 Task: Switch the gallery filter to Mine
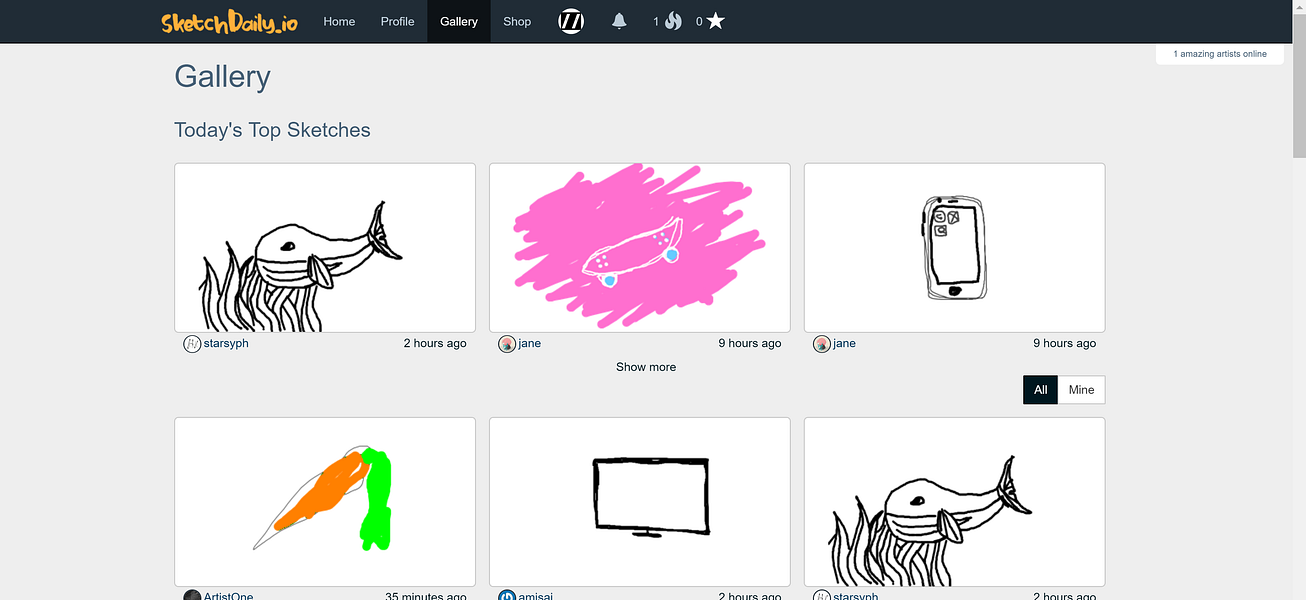pos(1081,389)
